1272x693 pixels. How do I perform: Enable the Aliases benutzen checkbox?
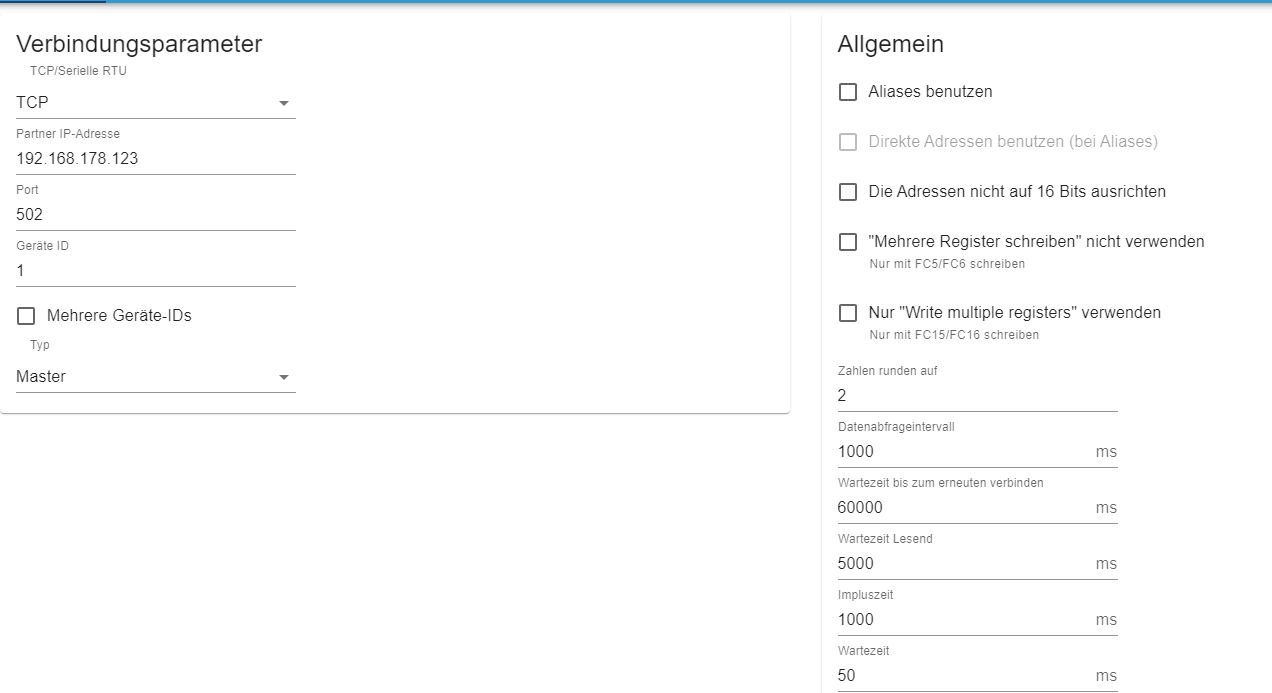(848, 92)
